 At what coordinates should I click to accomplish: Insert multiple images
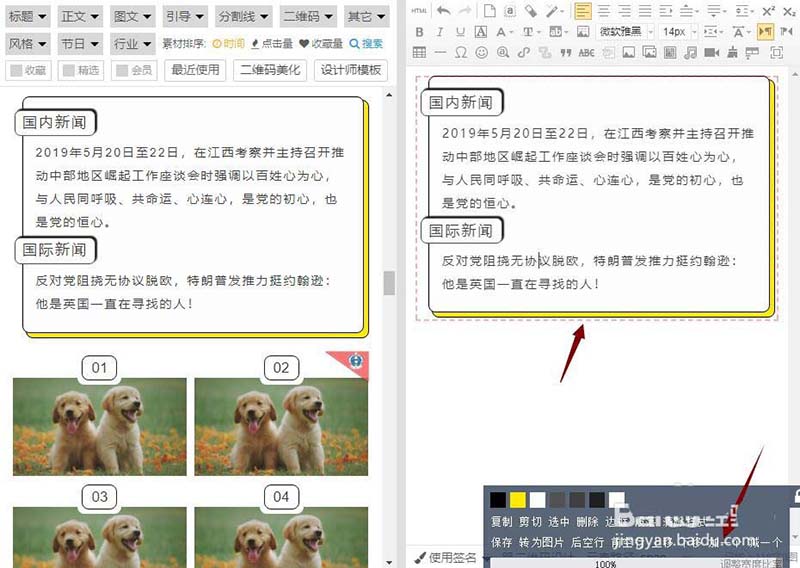(649, 52)
